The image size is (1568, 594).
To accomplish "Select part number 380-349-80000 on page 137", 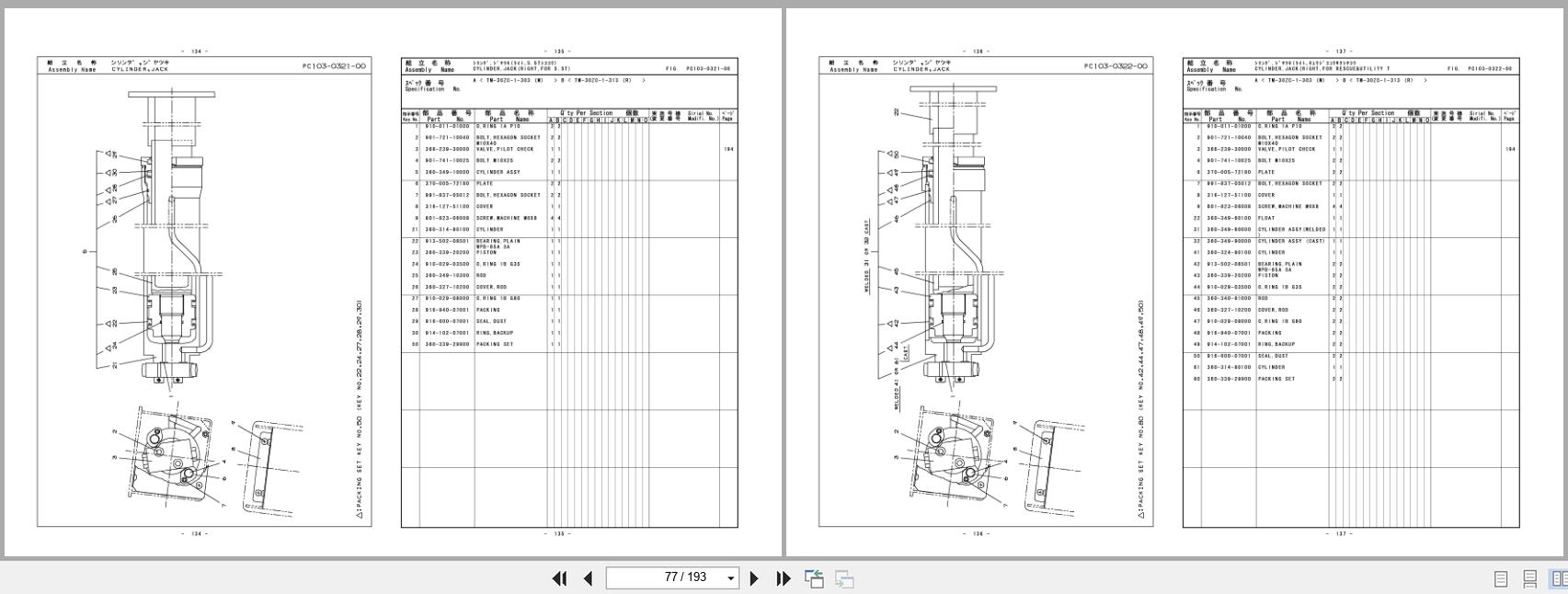I will pos(1229,230).
